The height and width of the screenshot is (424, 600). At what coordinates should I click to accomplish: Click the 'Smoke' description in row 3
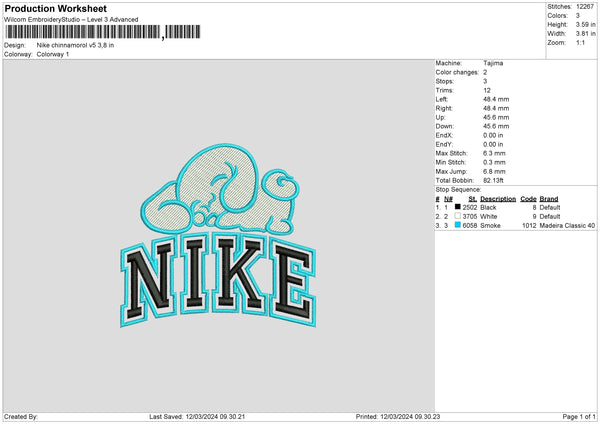[x=490, y=226]
